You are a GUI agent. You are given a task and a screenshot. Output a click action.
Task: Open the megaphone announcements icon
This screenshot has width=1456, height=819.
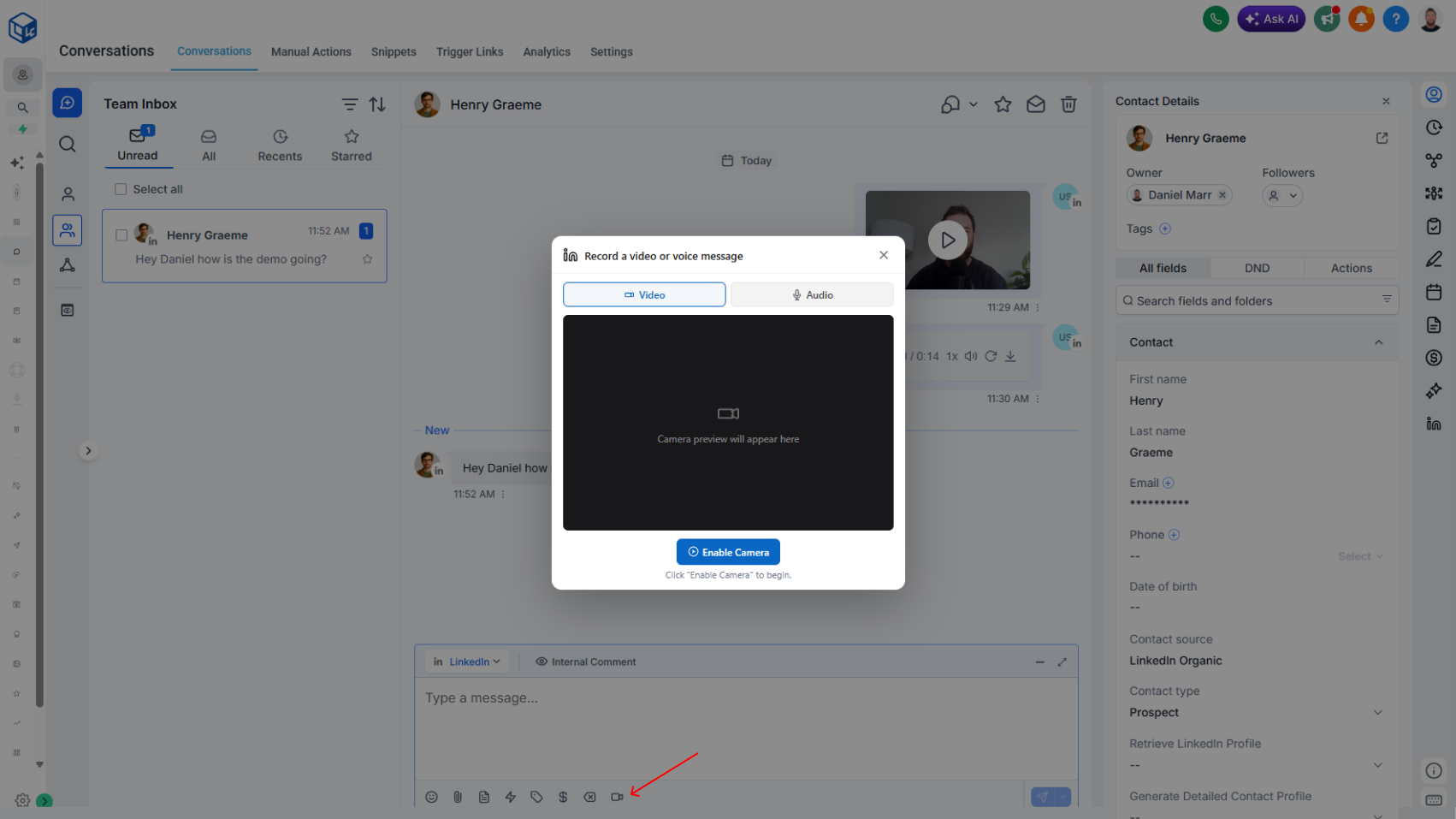(1327, 19)
